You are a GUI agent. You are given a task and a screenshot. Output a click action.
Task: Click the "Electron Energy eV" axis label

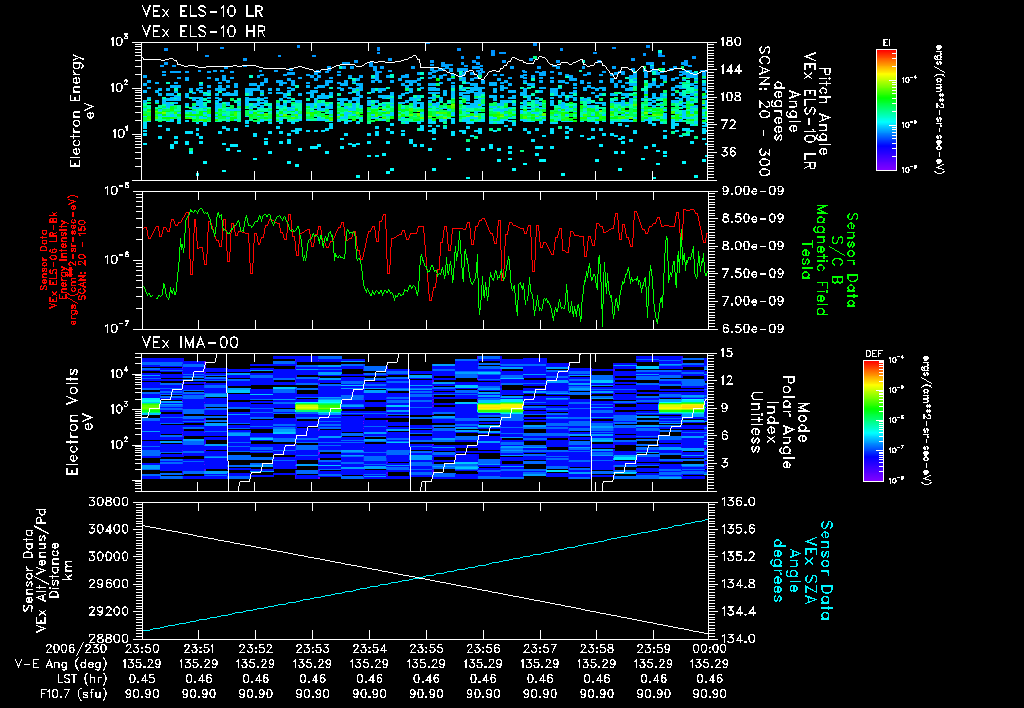[83, 111]
